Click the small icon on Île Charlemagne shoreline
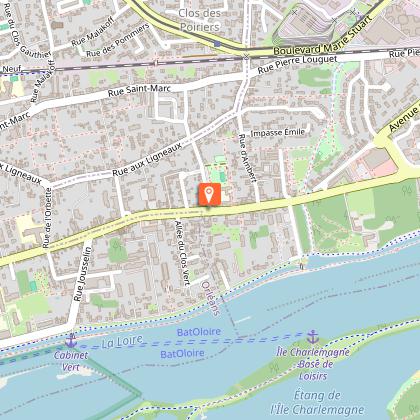The height and width of the screenshot is (420, 420). (x=274, y=368)
